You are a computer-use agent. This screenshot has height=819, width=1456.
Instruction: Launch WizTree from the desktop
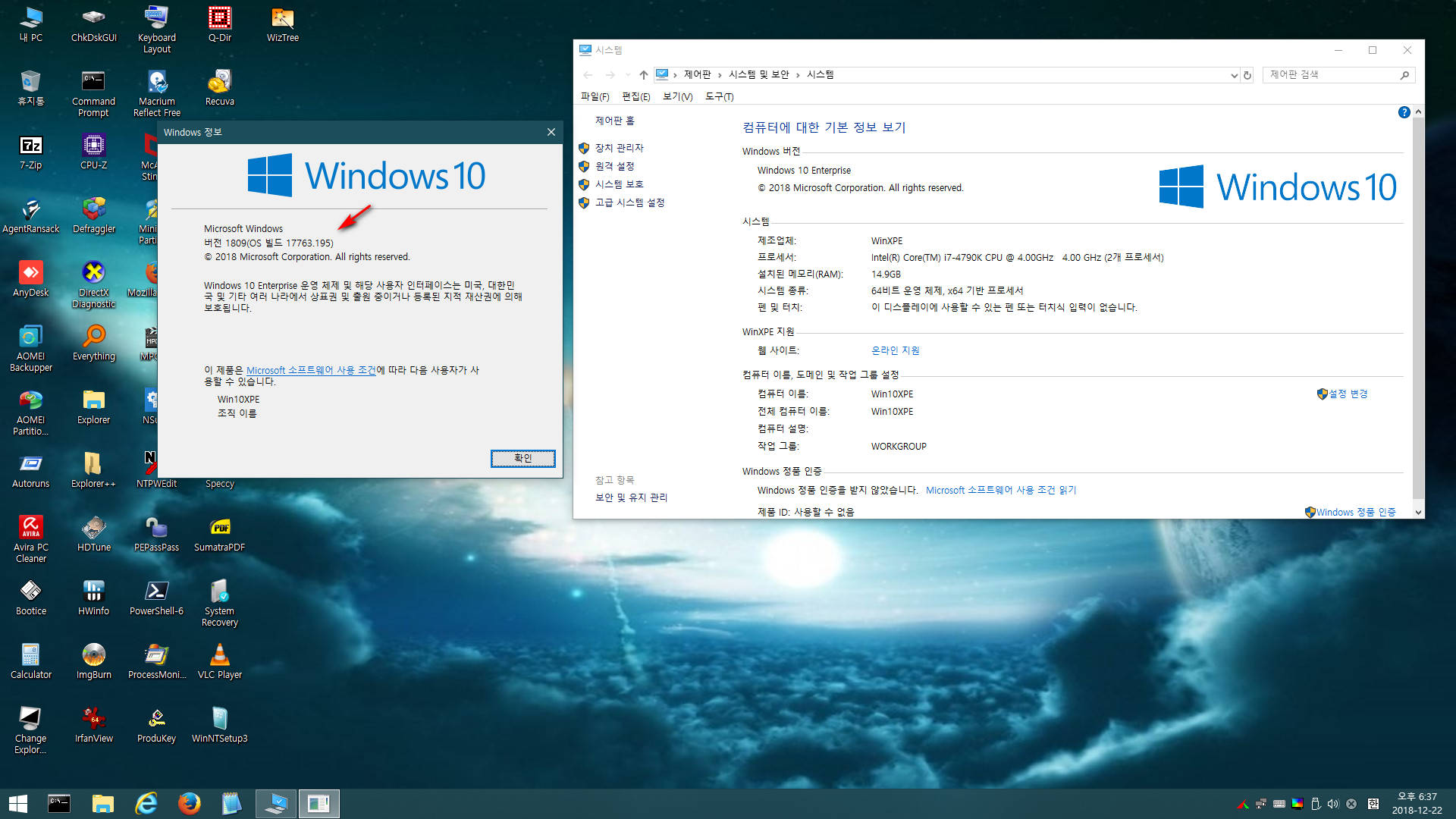[282, 24]
